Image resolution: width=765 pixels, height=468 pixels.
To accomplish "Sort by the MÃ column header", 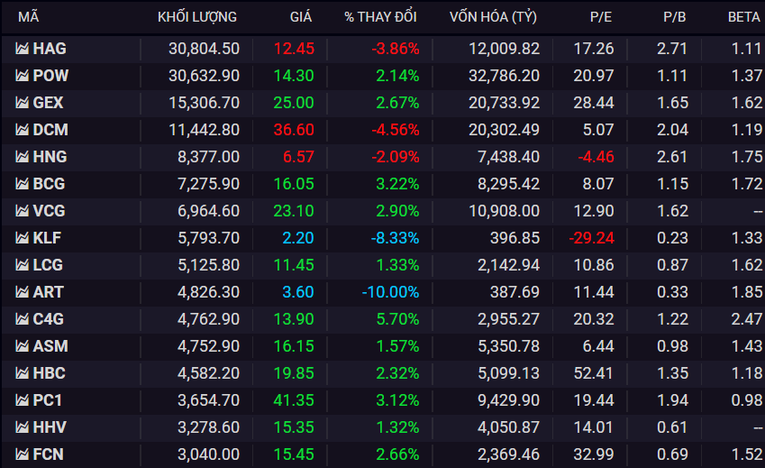I will [28, 17].
